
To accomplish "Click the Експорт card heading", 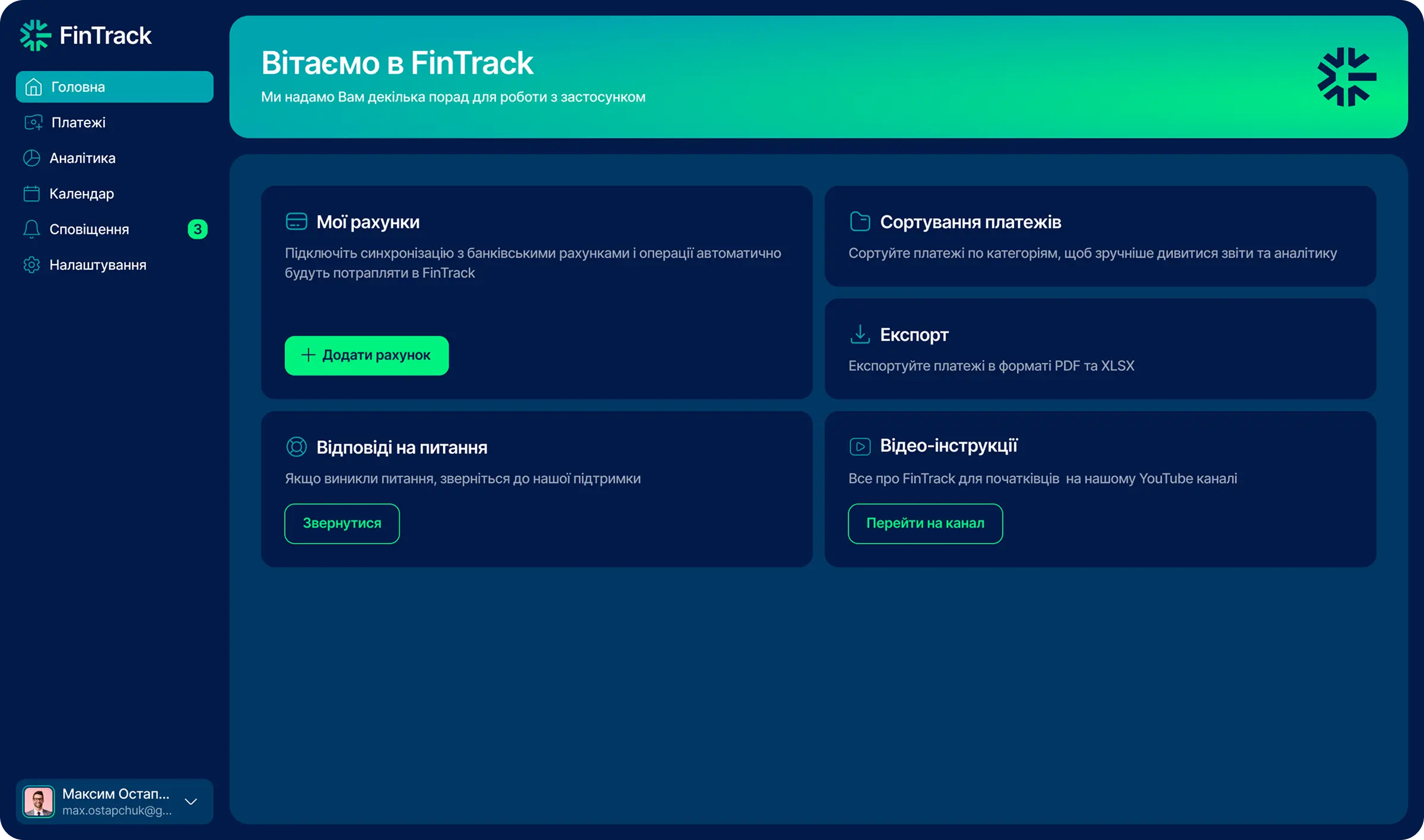I will [x=914, y=335].
